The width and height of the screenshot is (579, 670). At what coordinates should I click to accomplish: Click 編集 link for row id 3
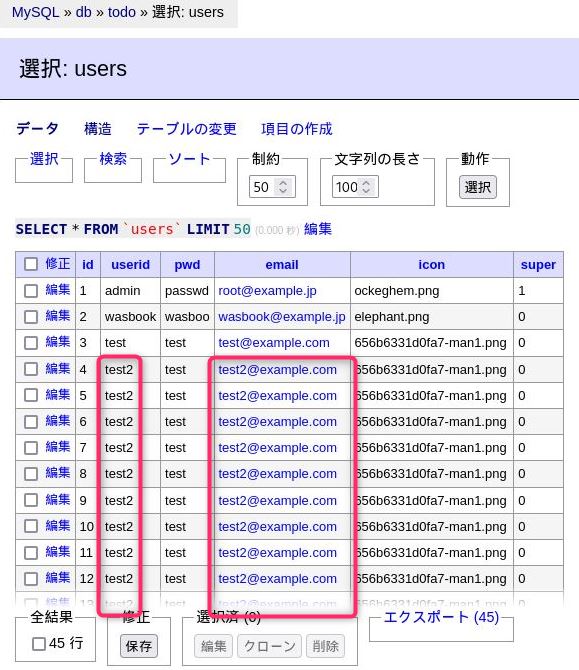pos(58,342)
